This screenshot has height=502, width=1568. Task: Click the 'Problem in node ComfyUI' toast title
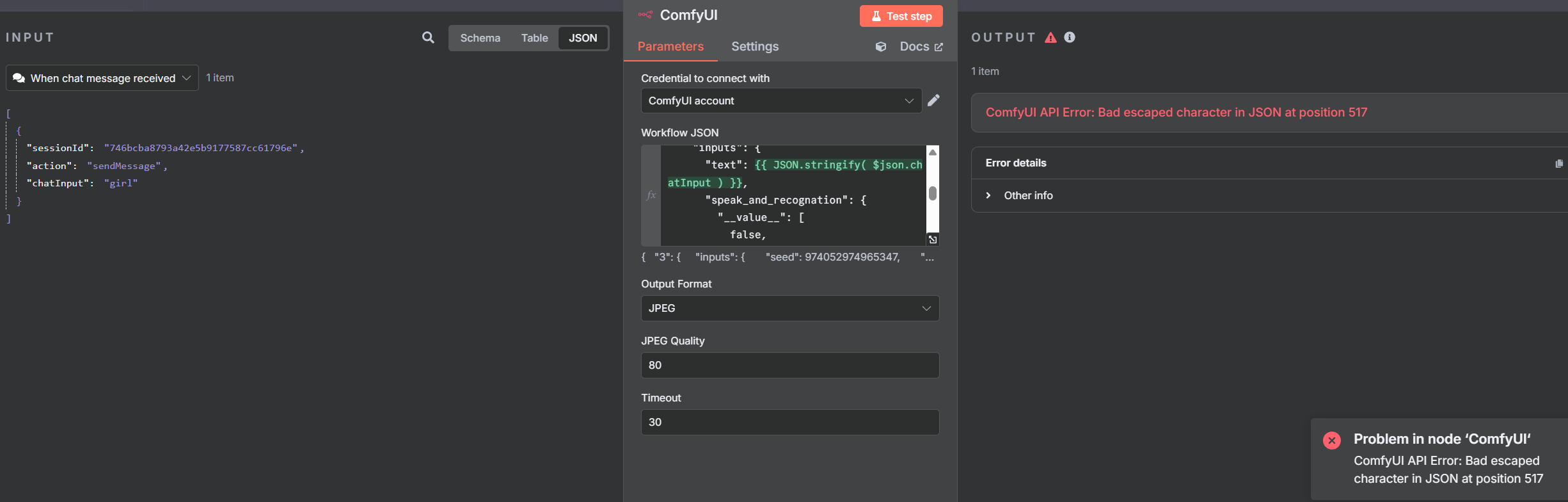coord(1442,439)
